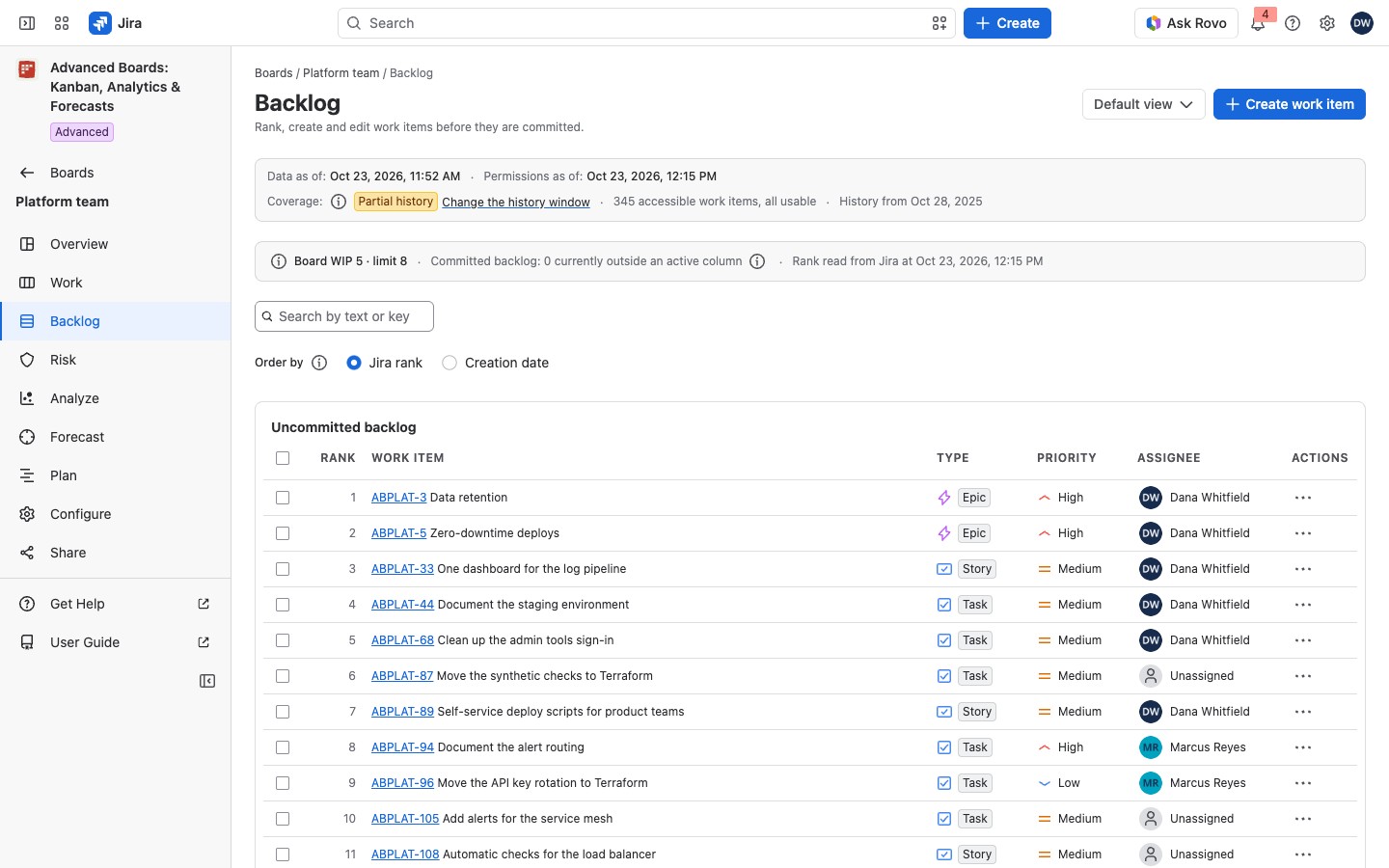Open the DW profile avatar menu
1389x868 pixels.
[1362, 23]
